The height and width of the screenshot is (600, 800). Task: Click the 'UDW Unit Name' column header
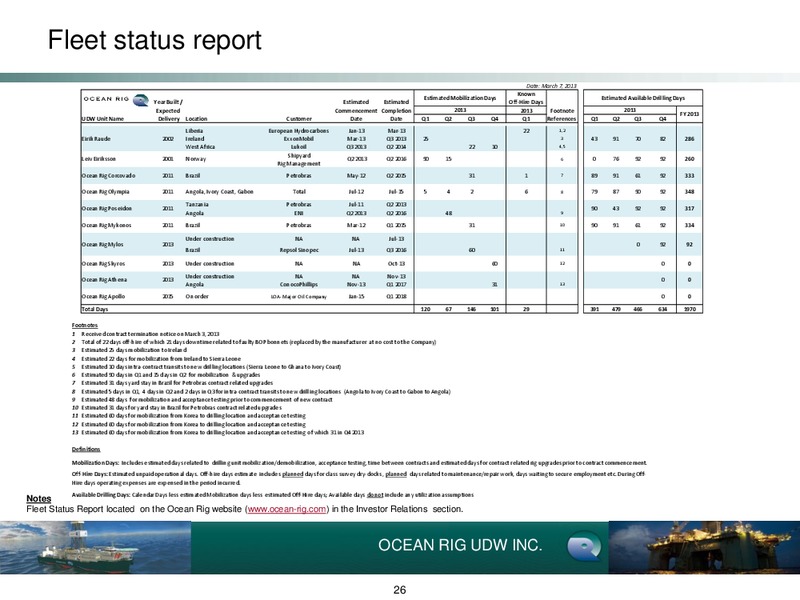[103, 119]
